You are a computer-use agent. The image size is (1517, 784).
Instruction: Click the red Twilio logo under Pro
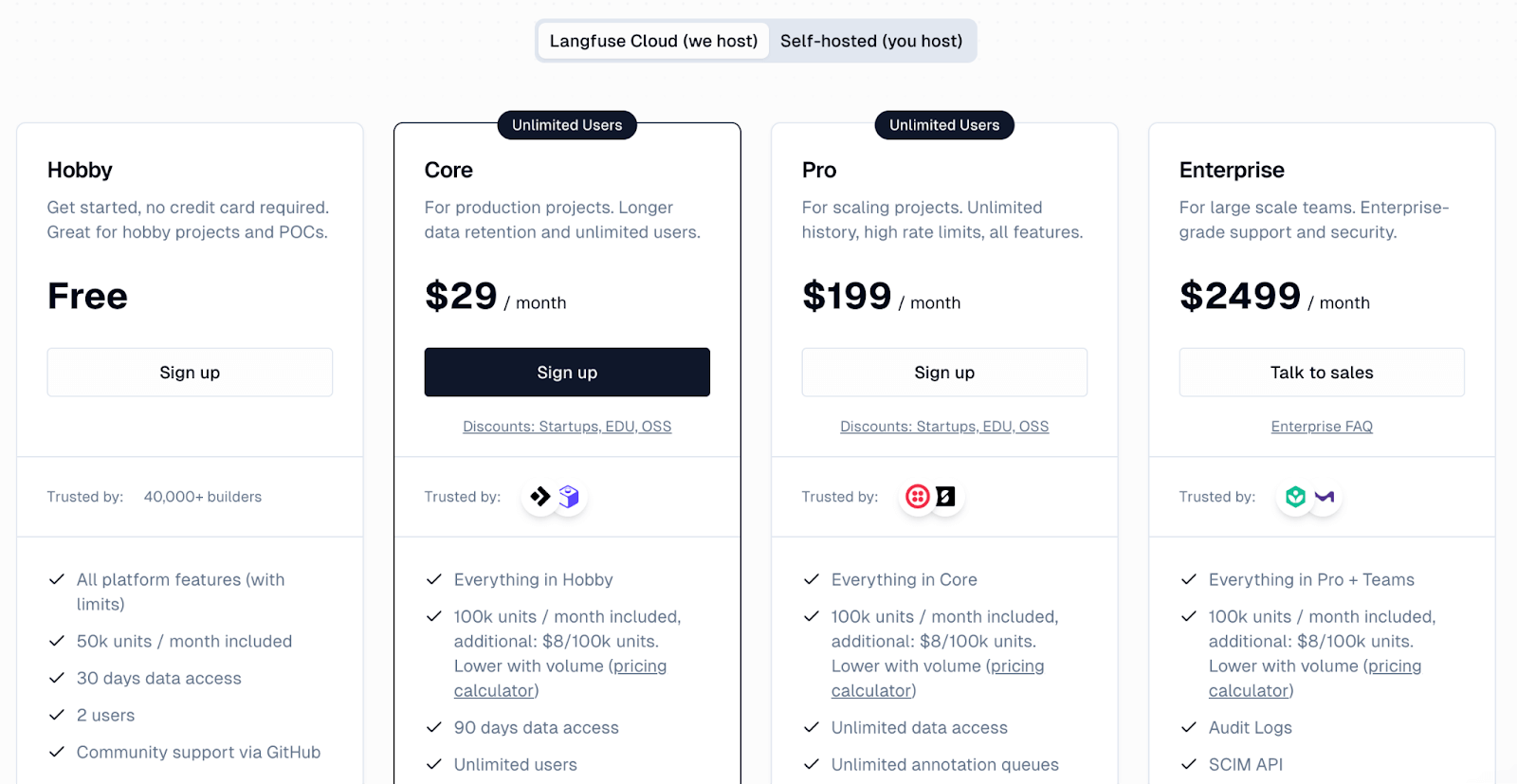tap(918, 497)
